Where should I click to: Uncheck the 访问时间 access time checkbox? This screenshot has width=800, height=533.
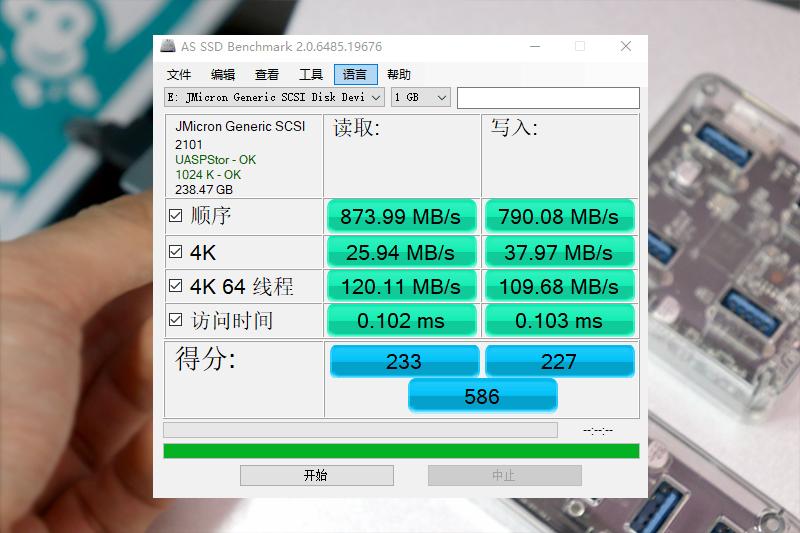pos(176,320)
